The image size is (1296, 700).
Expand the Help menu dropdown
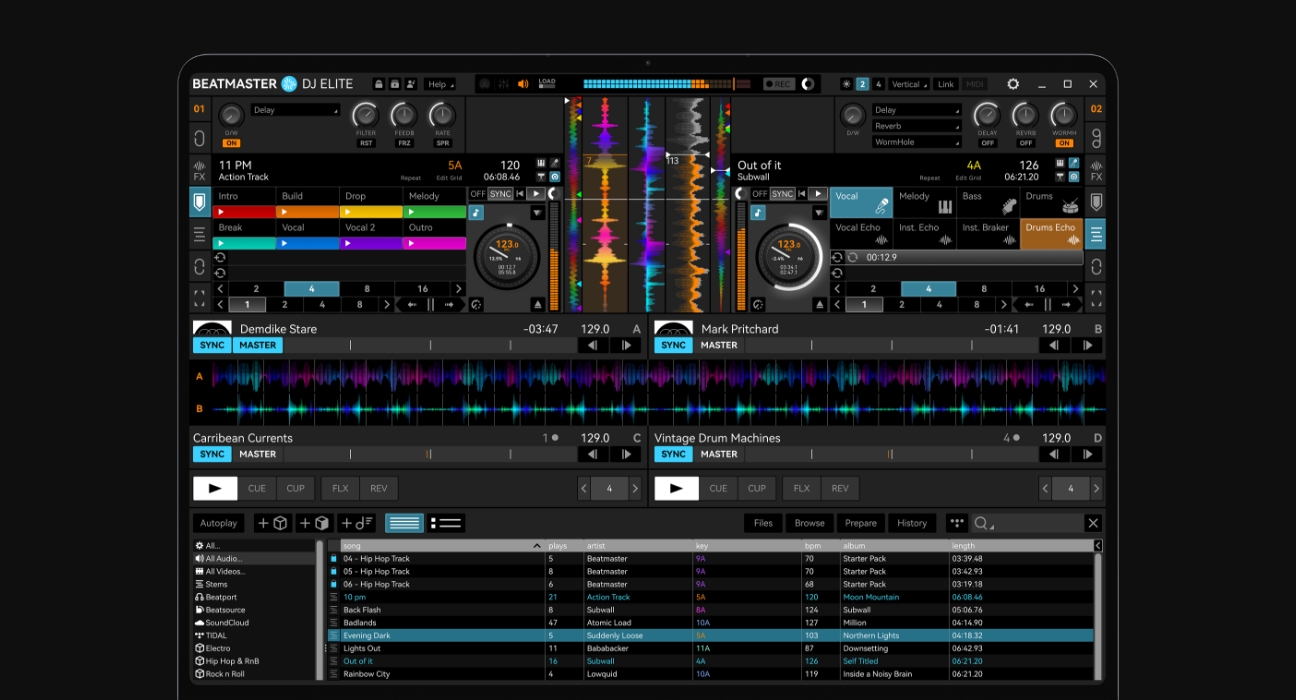pyautogui.click(x=439, y=84)
